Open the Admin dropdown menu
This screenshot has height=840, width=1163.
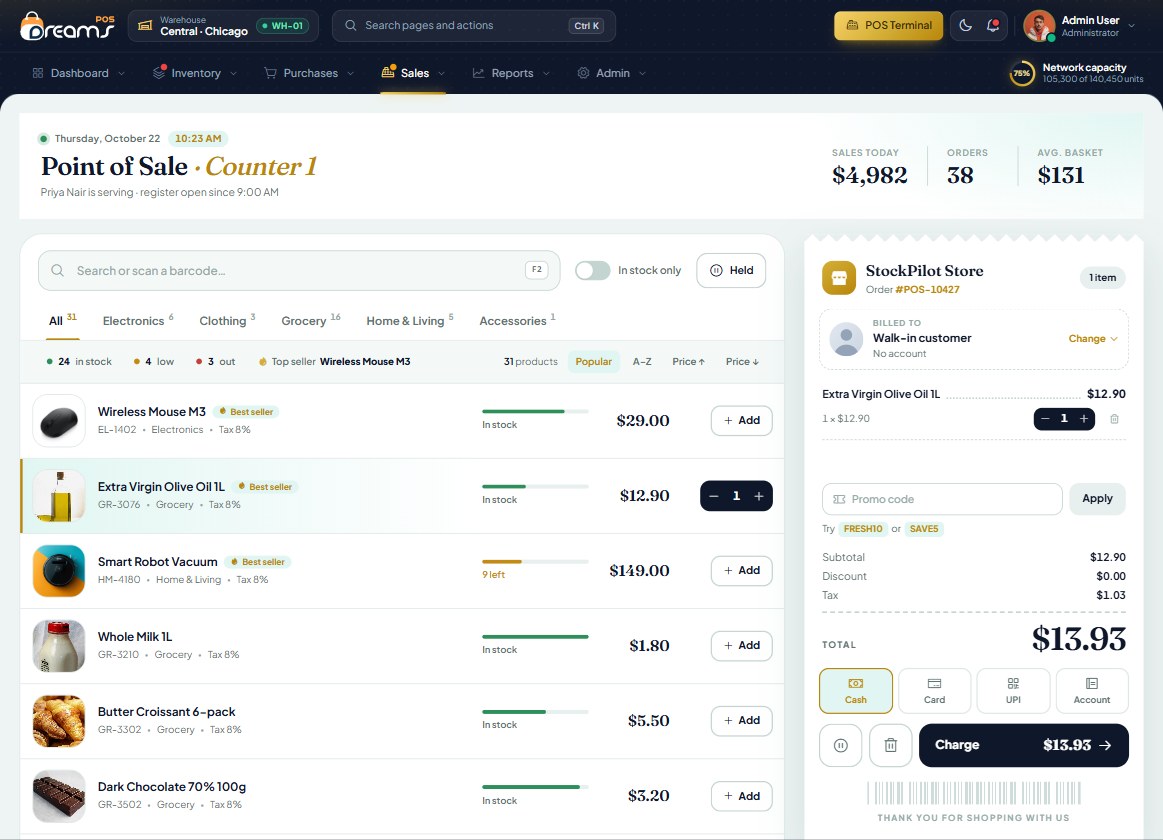(612, 73)
